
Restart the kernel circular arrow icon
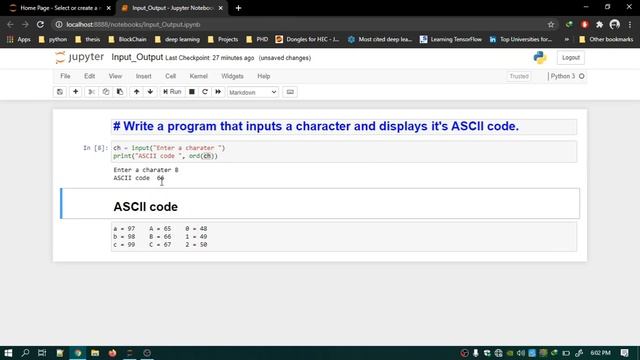click(x=205, y=92)
